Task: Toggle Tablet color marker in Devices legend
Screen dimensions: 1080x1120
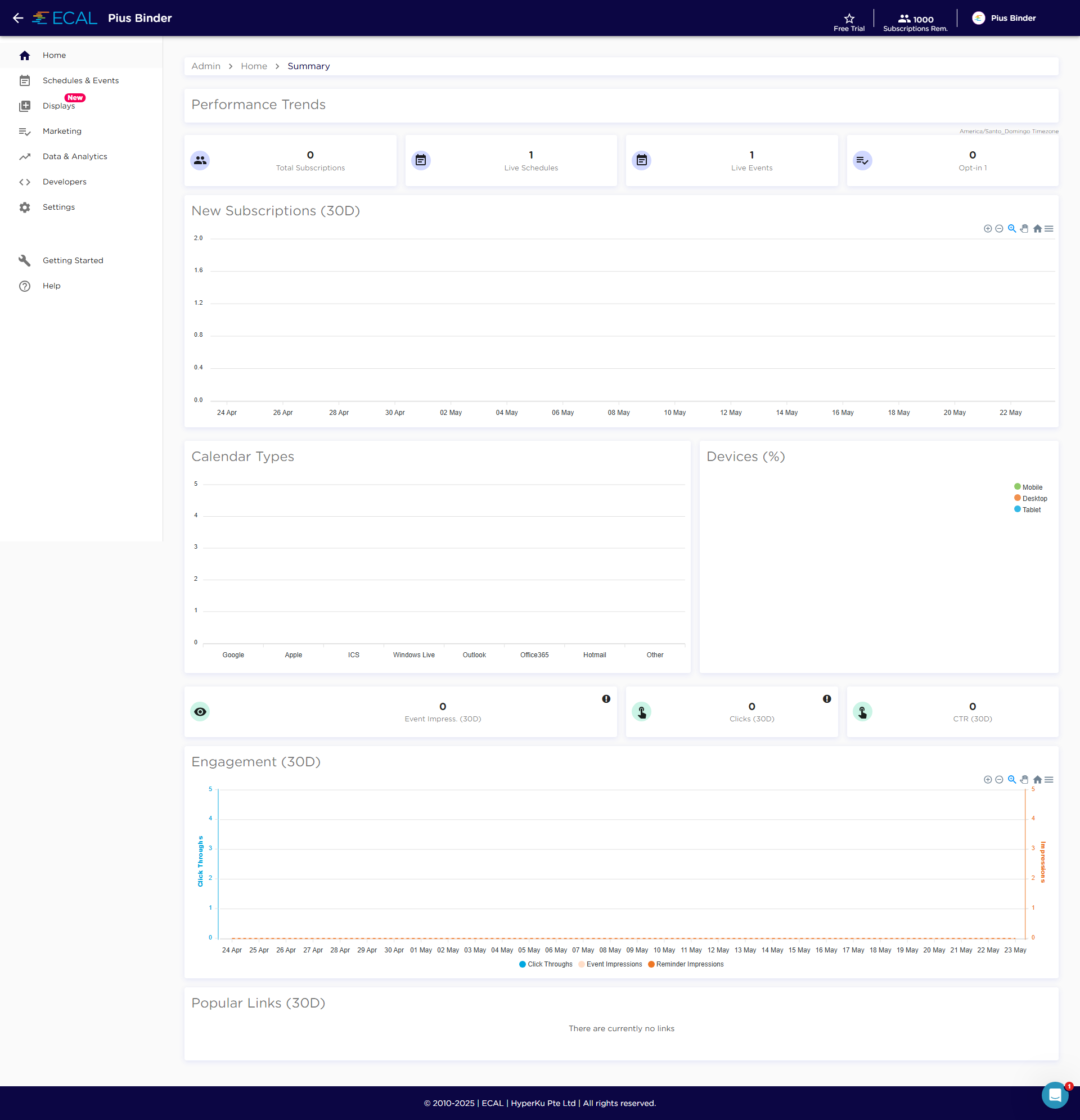Action: (x=1017, y=509)
